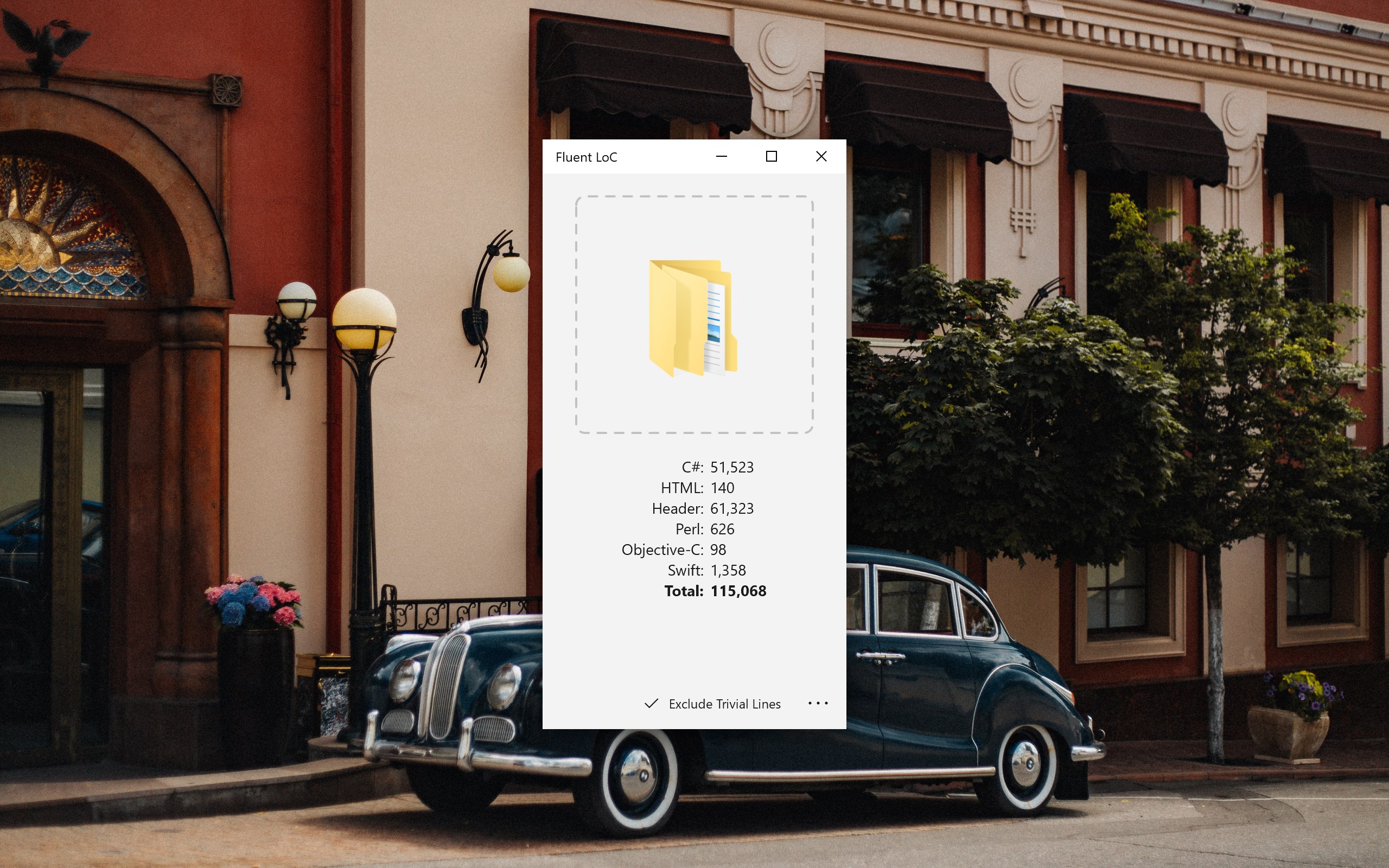The height and width of the screenshot is (868, 1389).
Task: Click the Swift language label
Action: 685,571
